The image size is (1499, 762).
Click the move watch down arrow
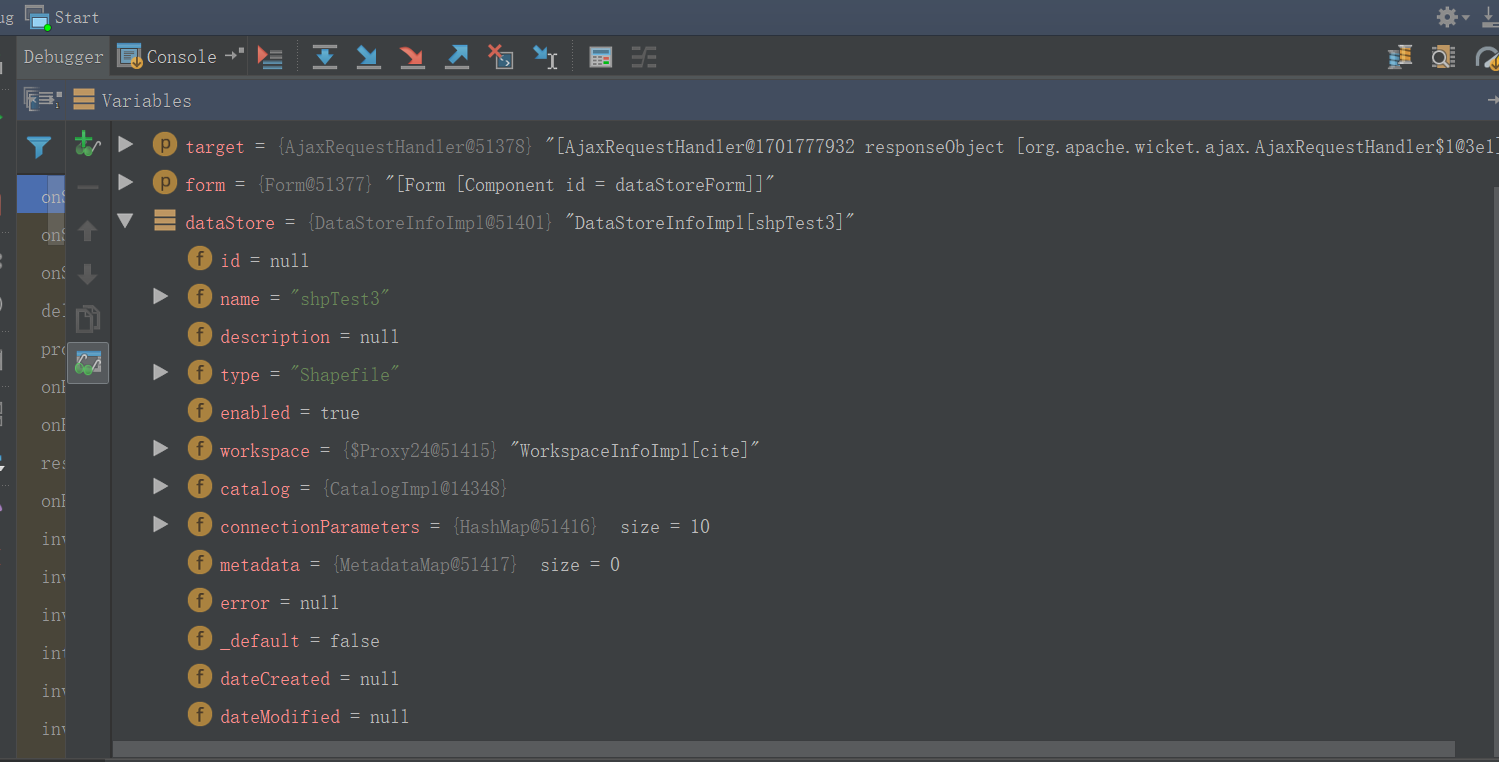tap(88, 274)
